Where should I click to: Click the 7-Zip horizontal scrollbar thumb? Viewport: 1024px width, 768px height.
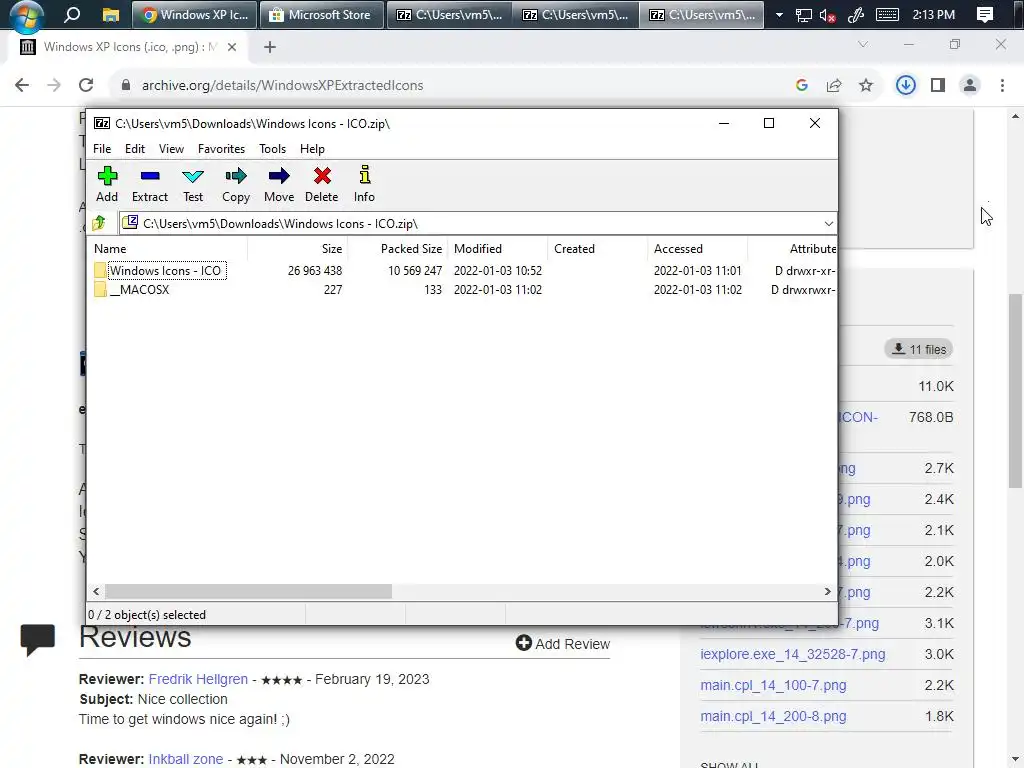pyautogui.click(x=248, y=592)
